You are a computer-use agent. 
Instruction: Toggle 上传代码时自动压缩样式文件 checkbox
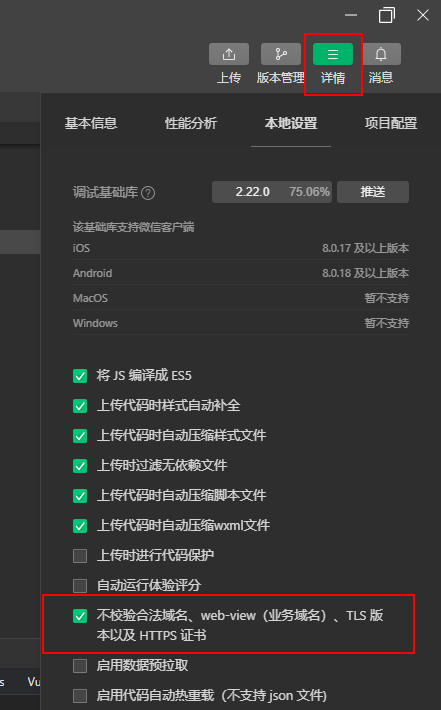(x=80, y=436)
